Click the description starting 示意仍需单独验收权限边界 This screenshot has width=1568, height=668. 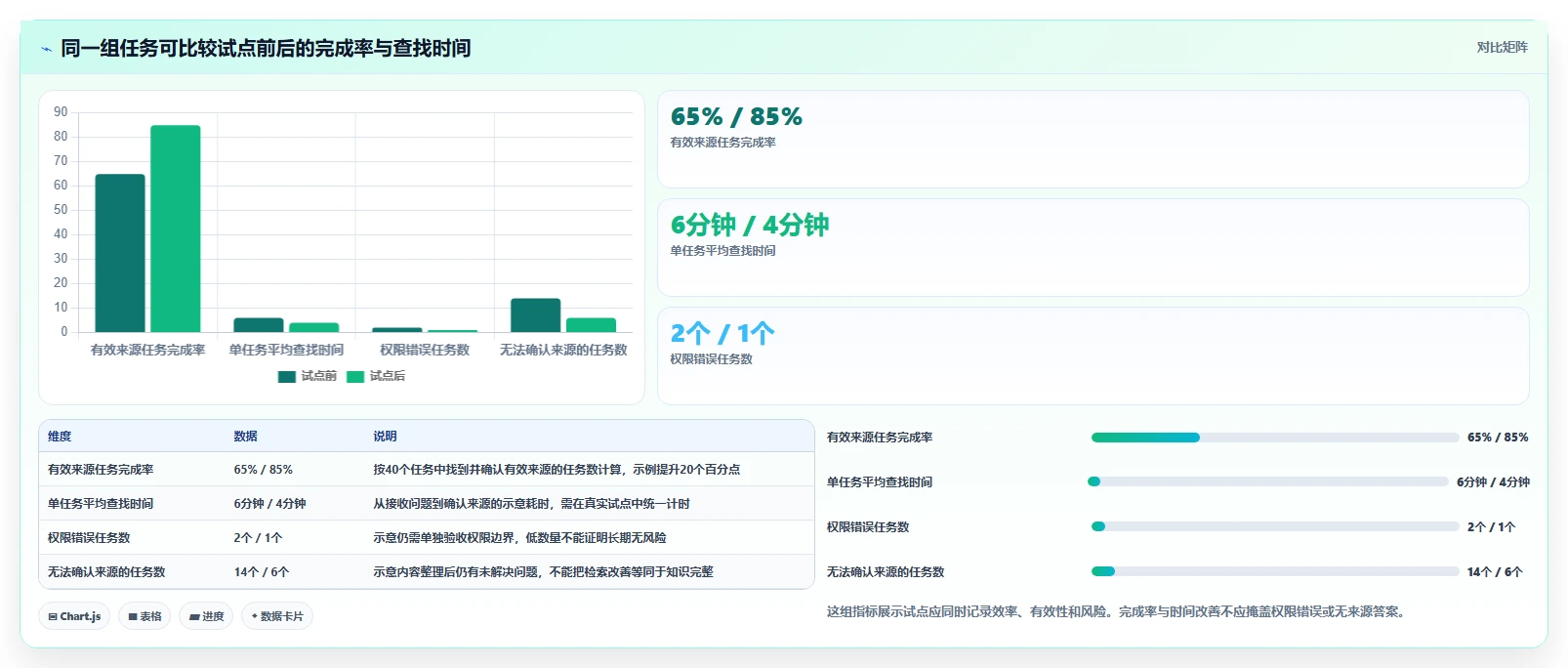(x=520, y=538)
